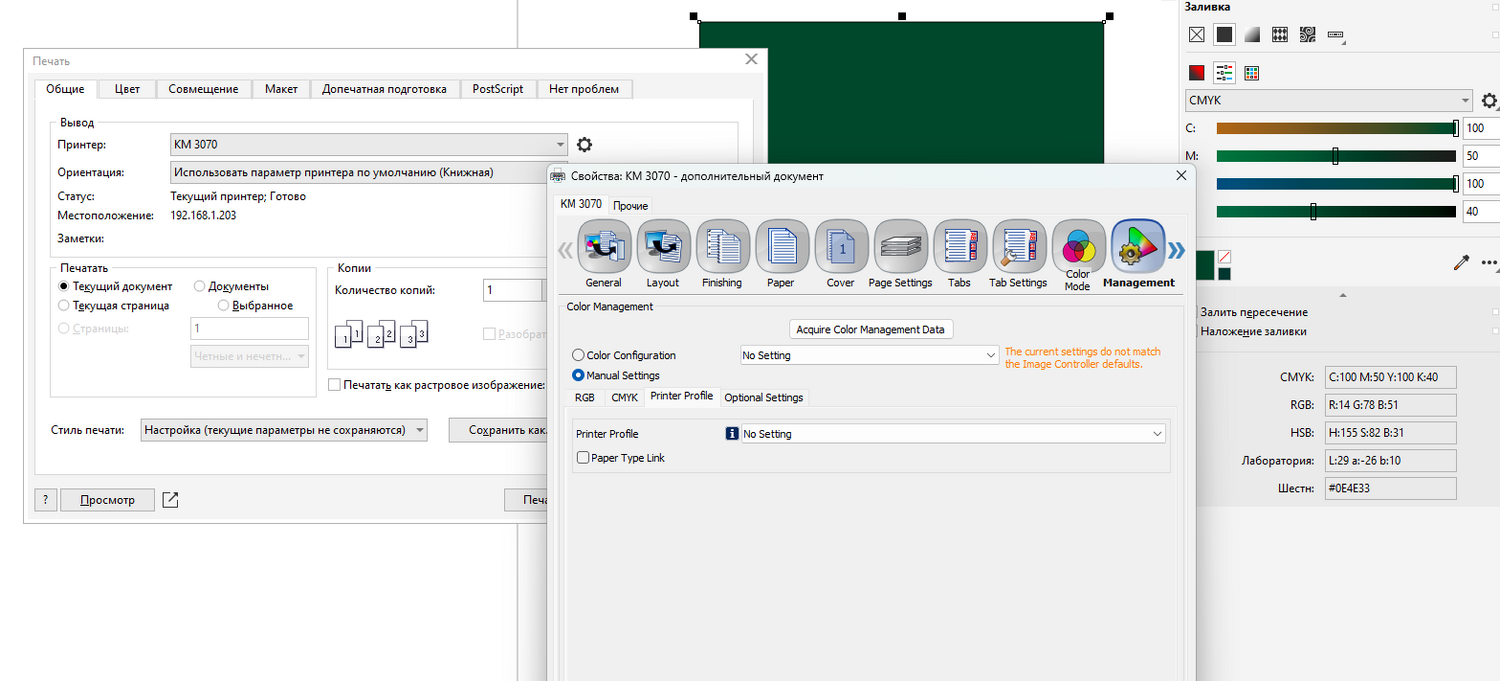The width and height of the screenshot is (1500, 681).
Task: Select the eyedropper color picker tool
Action: (1460, 263)
